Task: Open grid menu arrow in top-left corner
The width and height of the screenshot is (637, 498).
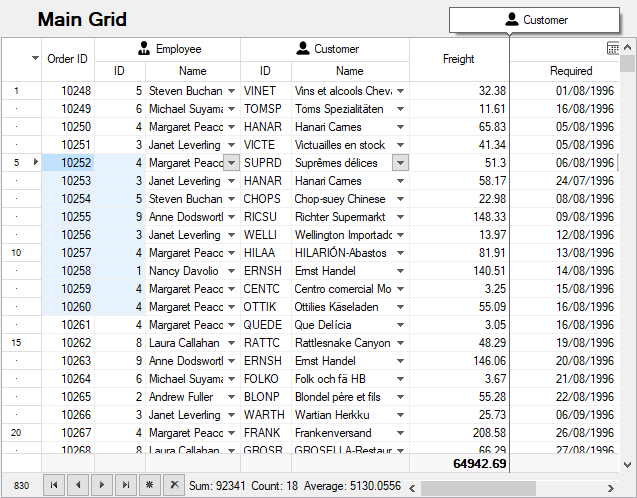Action: pyautogui.click(x=36, y=59)
